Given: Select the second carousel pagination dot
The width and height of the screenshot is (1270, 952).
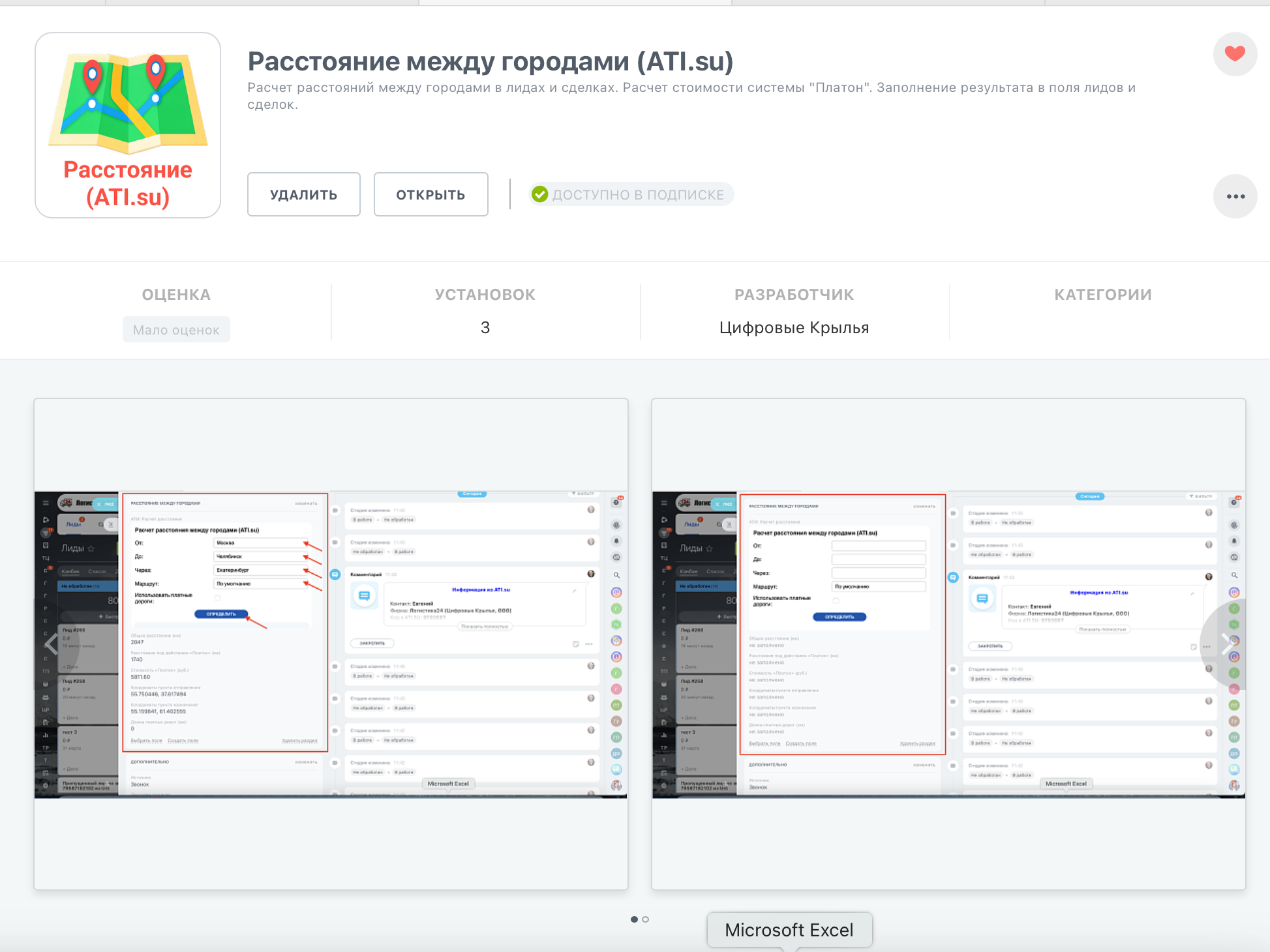Looking at the screenshot, I should tap(646, 919).
